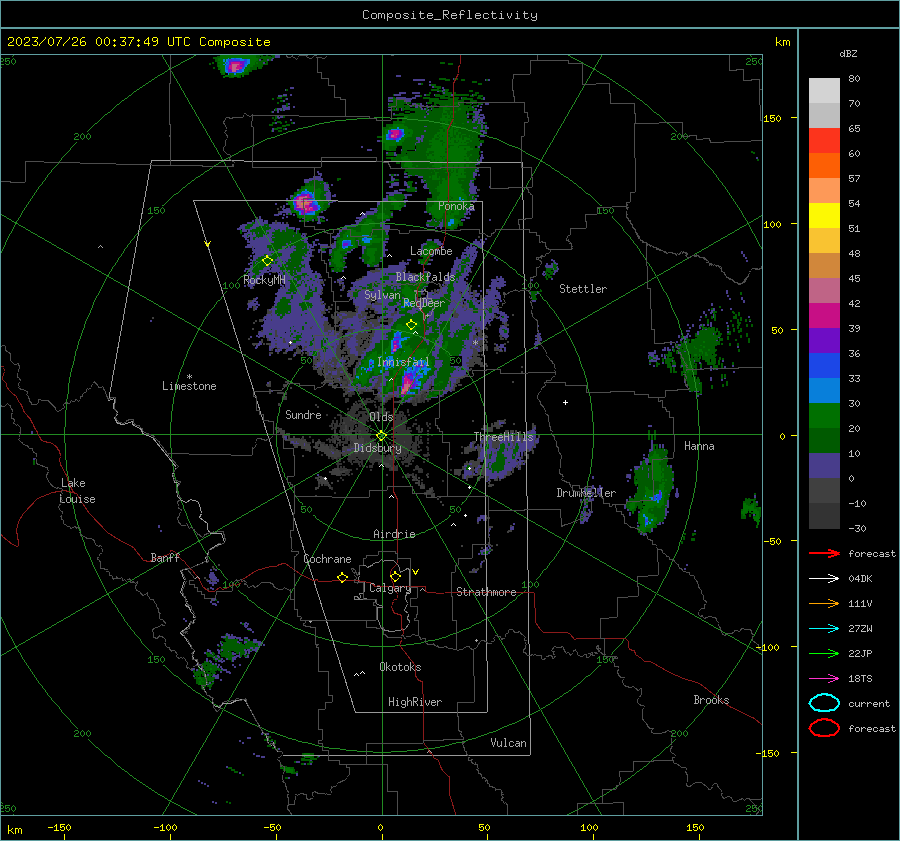Click the yellow V marker right of Calgary diamond
This screenshot has height=841, width=900.
click(416, 572)
